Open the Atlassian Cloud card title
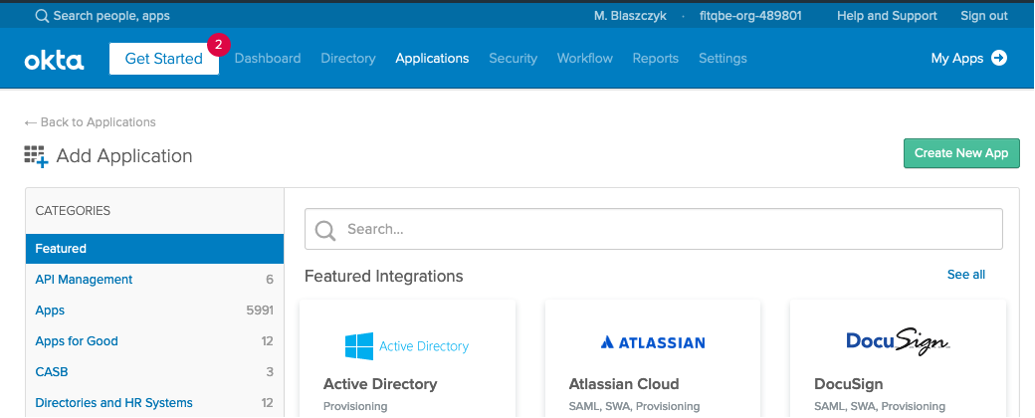 coord(624,384)
